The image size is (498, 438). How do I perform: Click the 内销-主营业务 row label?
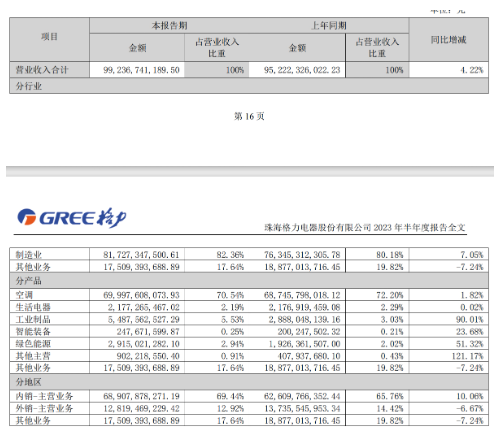coord(44,396)
